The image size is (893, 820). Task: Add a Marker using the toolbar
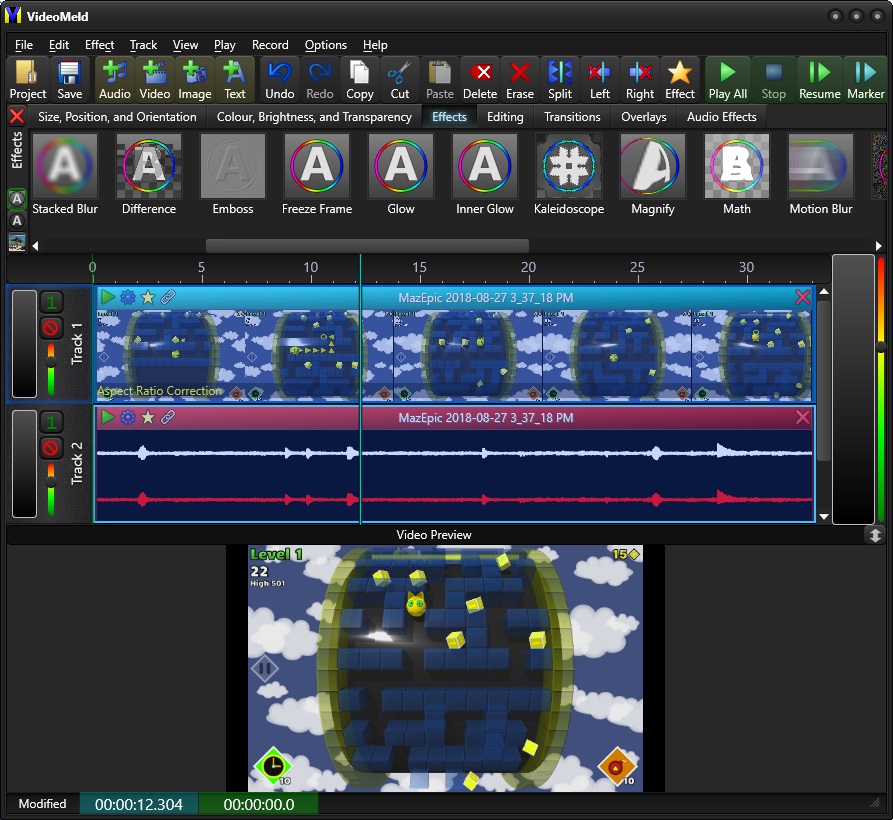pyautogui.click(x=866, y=79)
